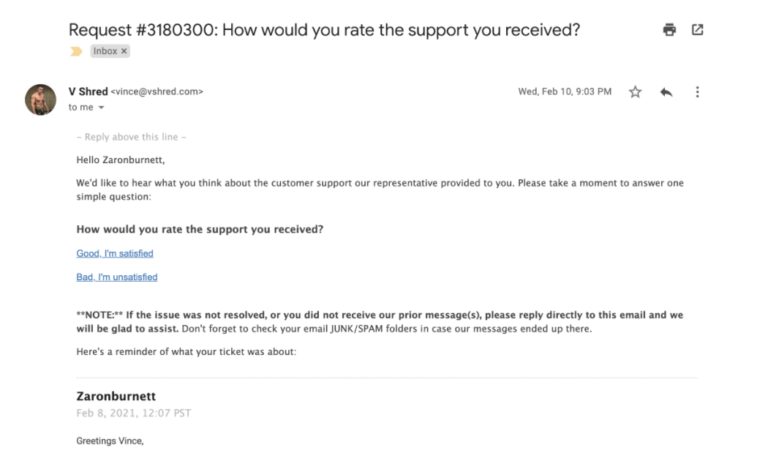Viewport: 768px width, 464px height.
Task: Print this email using the printer icon
Action: pos(669,30)
